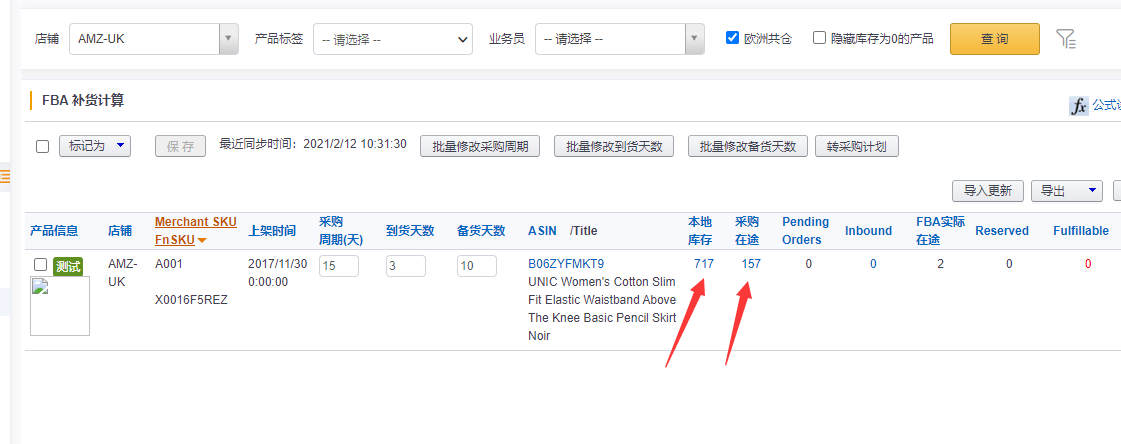Click the 转采购计划 button
The image size is (1121, 444).
point(857,146)
